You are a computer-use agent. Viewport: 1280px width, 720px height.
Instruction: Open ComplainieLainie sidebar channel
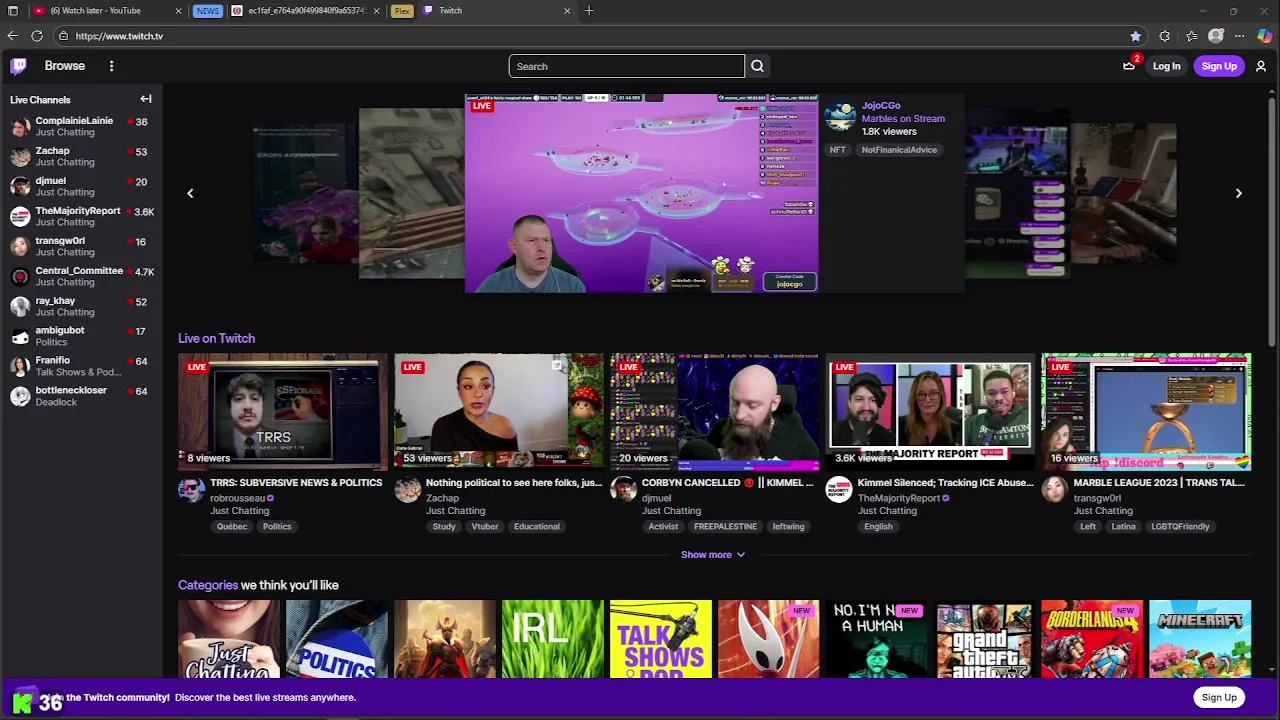click(x=81, y=126)
